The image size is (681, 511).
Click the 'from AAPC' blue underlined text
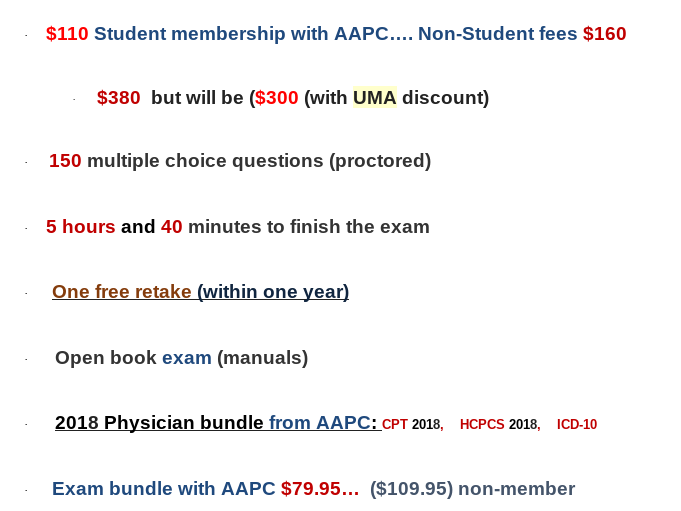coord(319,422)
